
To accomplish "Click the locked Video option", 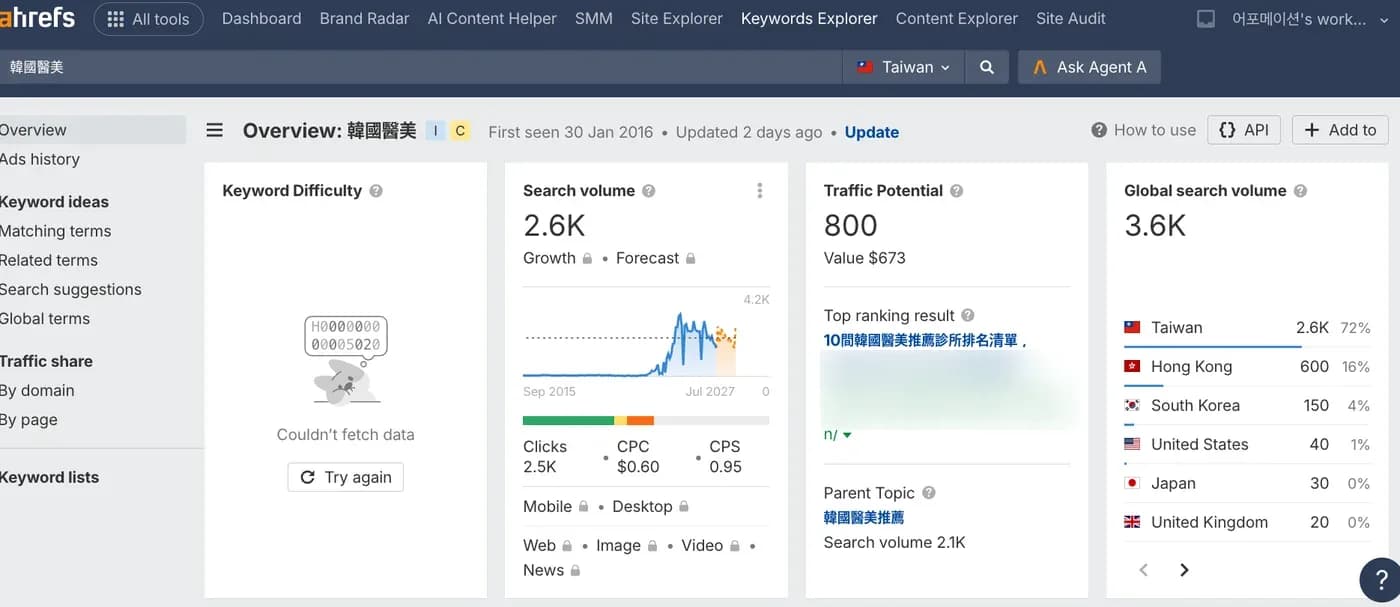I will [711, 546].
